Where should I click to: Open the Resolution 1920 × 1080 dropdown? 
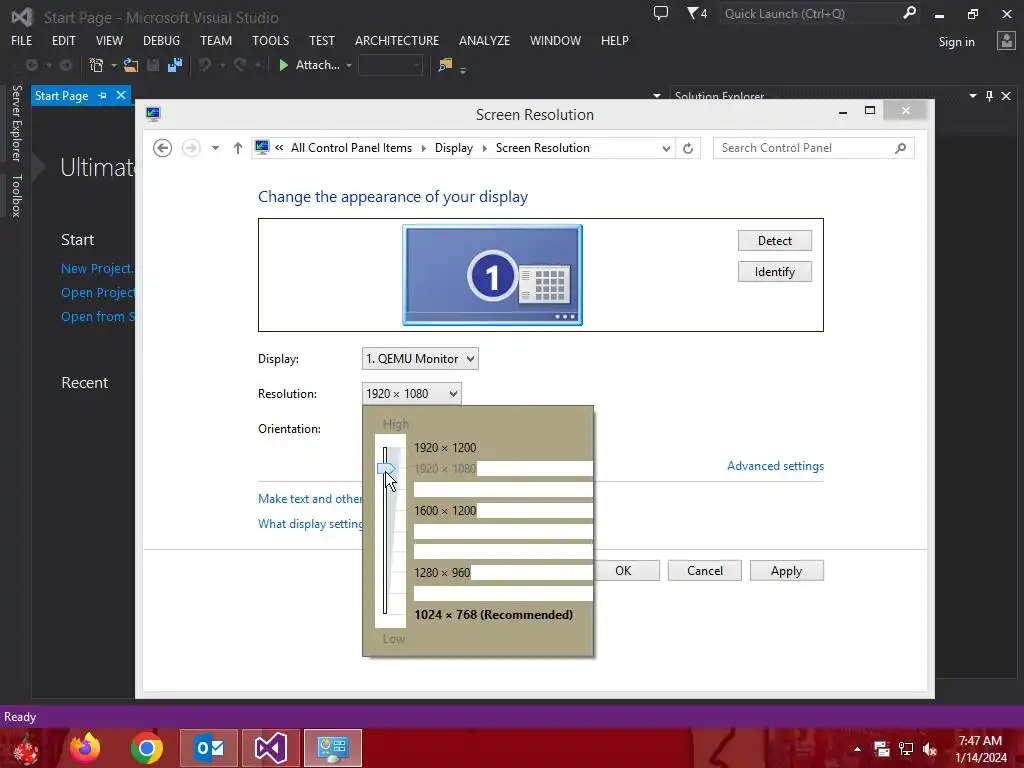pyautogui.click(x=411, y=394)
